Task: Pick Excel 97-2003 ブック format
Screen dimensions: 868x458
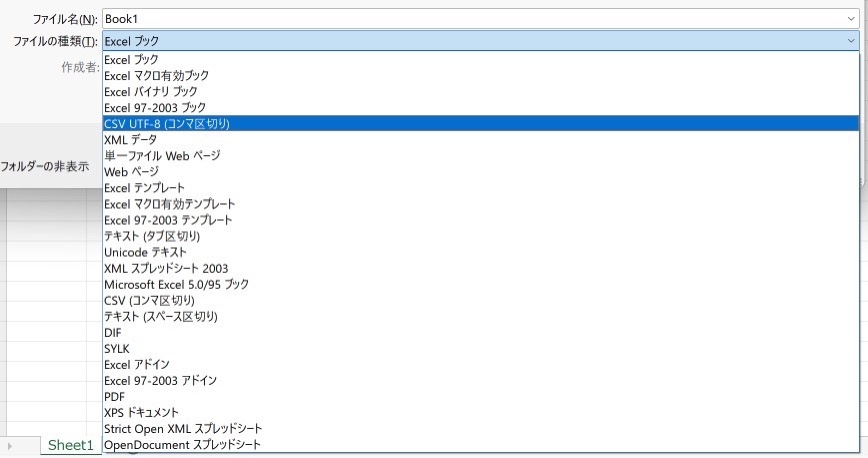Action: click(x=480, y=107)
